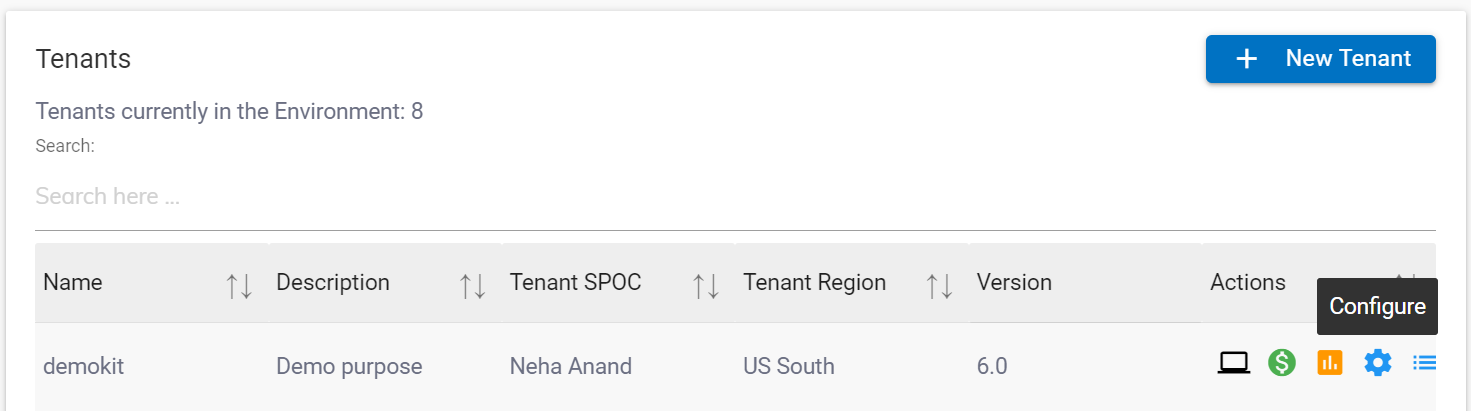Viewport: 1471px width, 411px height.
Task: Click the 'Demo purpose' description cell
Action: click(349, 367)
